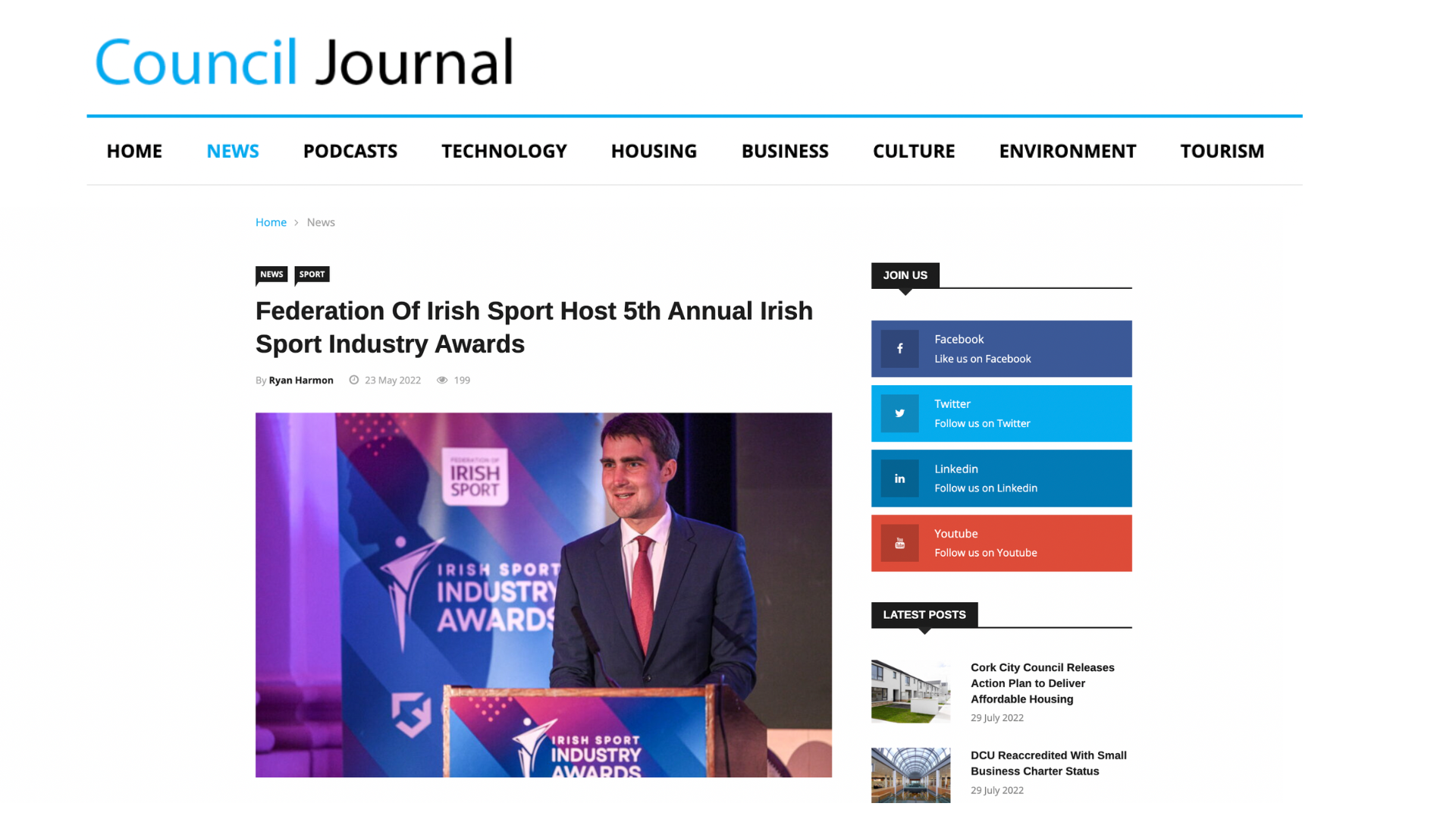The image size is (1456, 819).
Task: Follow us on Linkedin text
Action: (x=986, y=488)
